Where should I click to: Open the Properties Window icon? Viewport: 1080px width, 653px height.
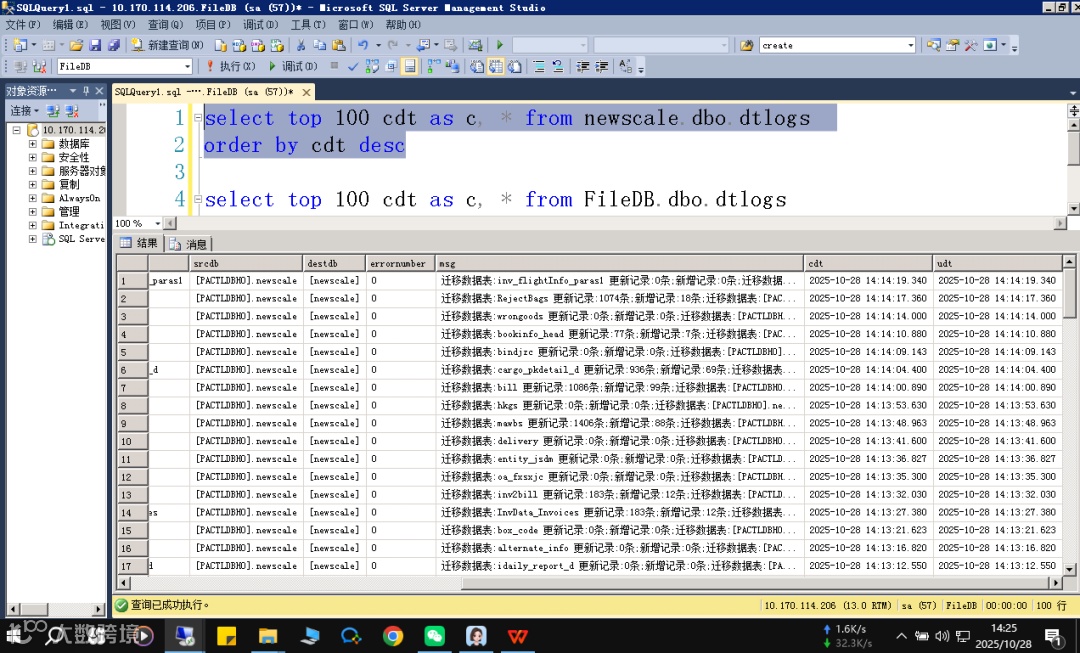(x=953, y=45)
